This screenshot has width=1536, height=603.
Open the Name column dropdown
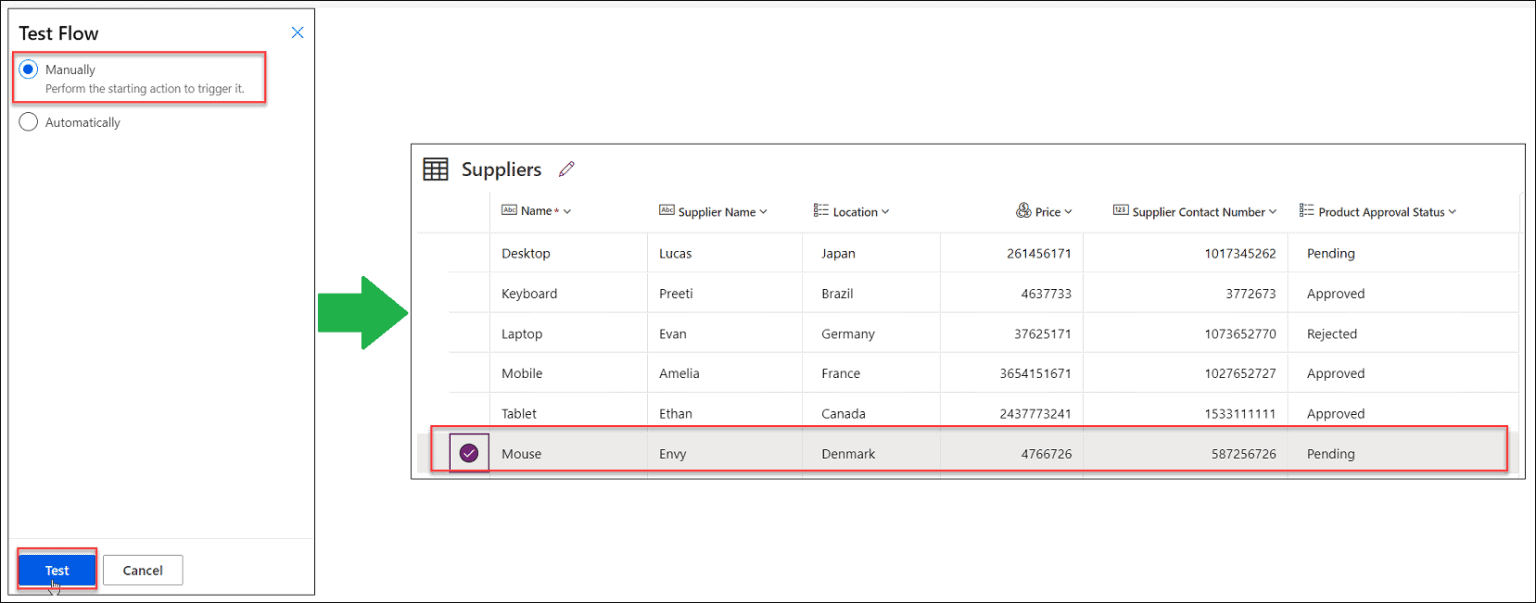click(x=568, y=212)
